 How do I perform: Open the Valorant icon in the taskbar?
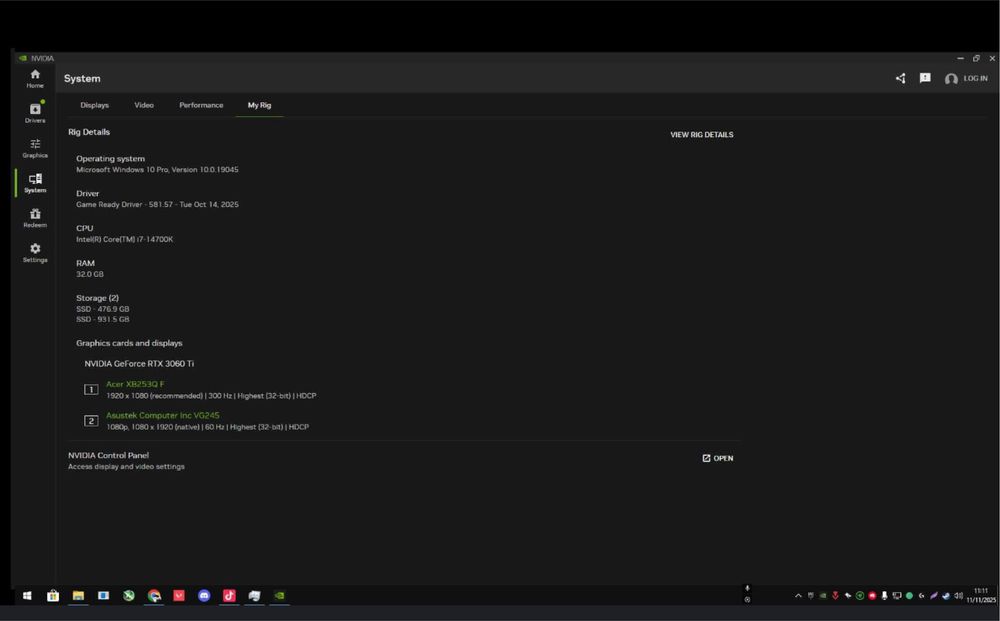coord(179,595)
